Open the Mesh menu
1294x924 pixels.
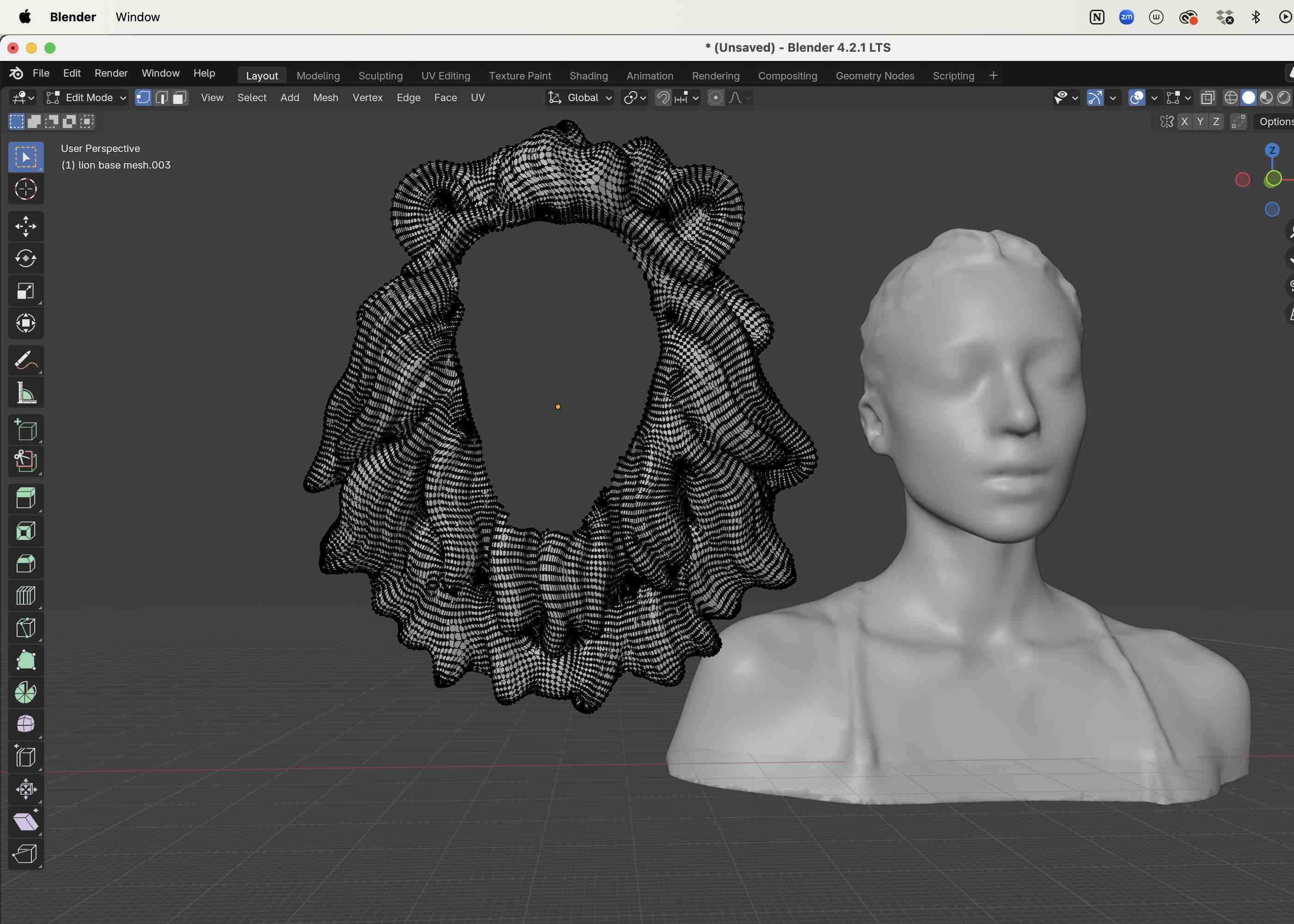pyautogui.click(x=325, y=98)
